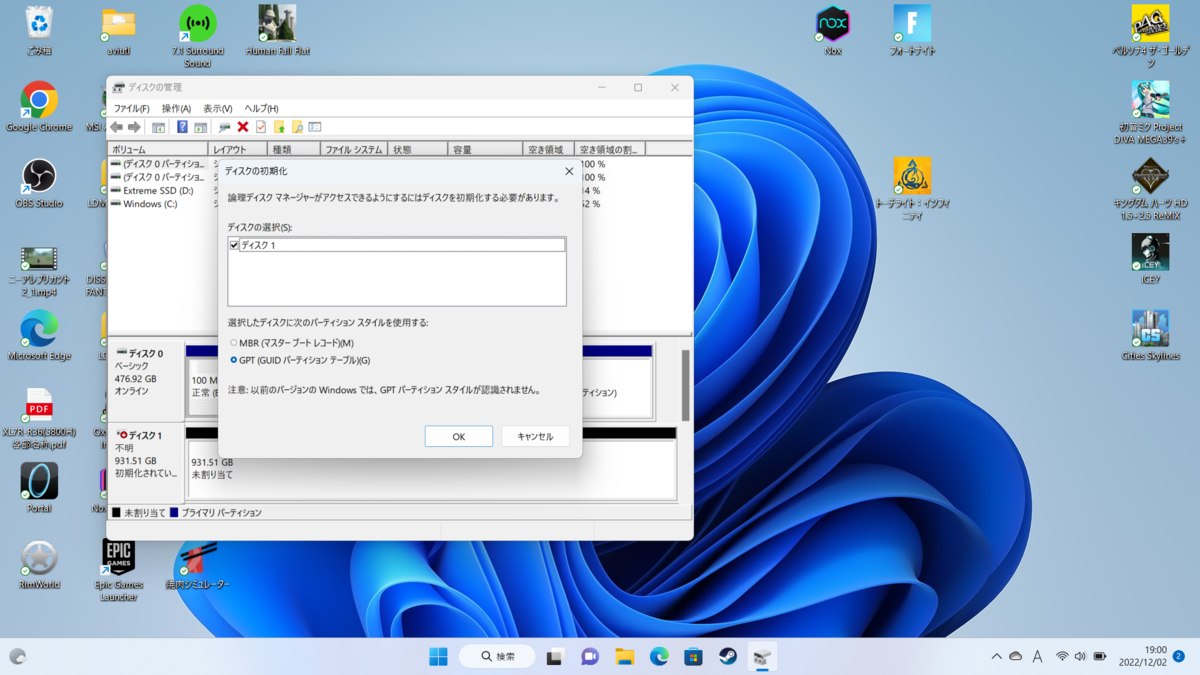Image resolution: width=1200 pixels, height=675 pixels.
Task: Launch Portal desktop icon
Action: [x=39, y=488]
